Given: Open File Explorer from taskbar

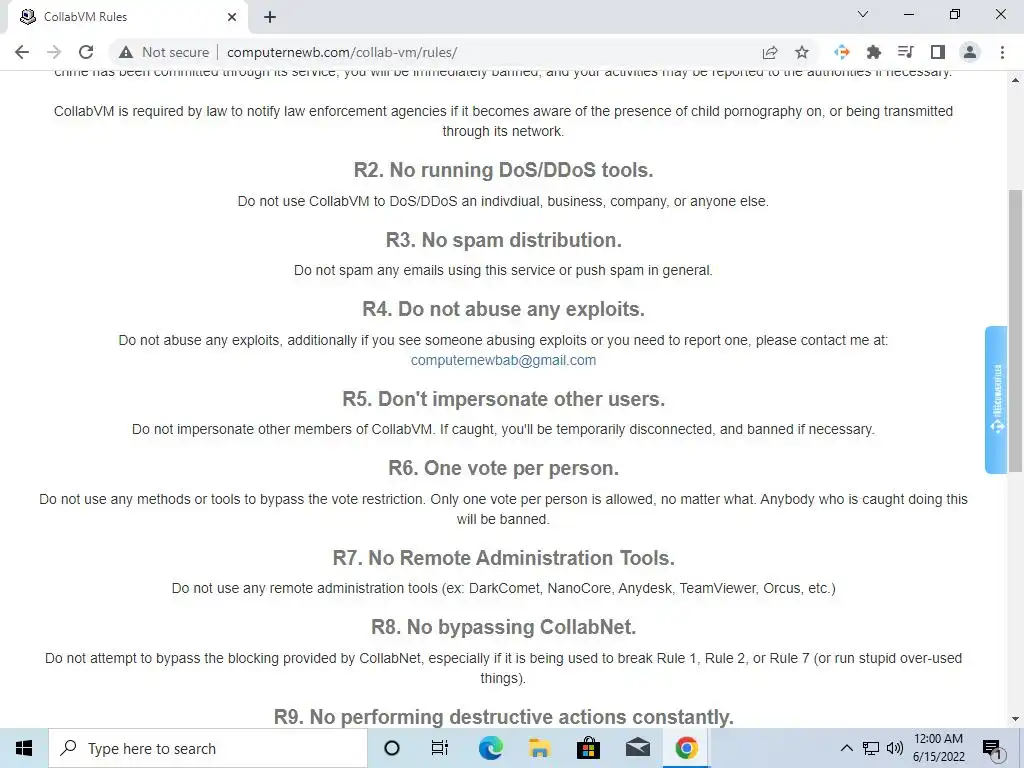Looking at the screenshot, I should [x=539, y=748].
